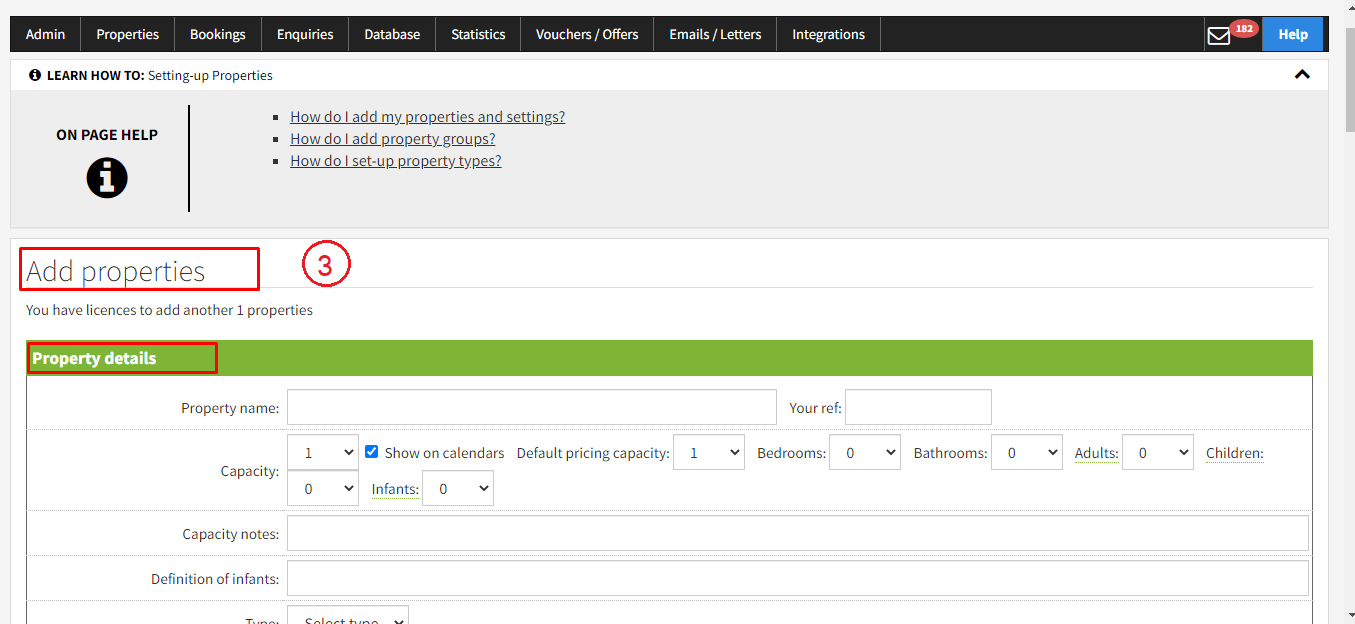Click the Capacity notes input field
This screenshot has width=1355, height=624.
tap(798, 533)
